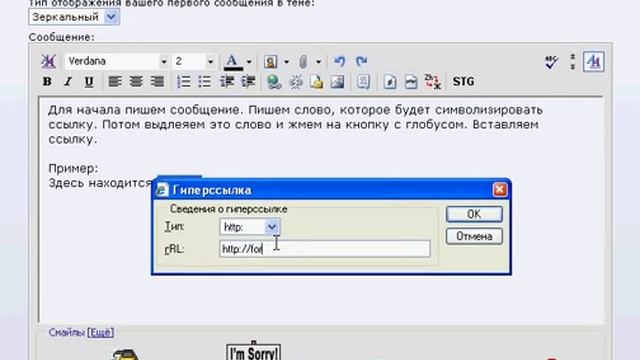Align text center
The height and width of the screenshot is (360, 640).
coord(136,82)
